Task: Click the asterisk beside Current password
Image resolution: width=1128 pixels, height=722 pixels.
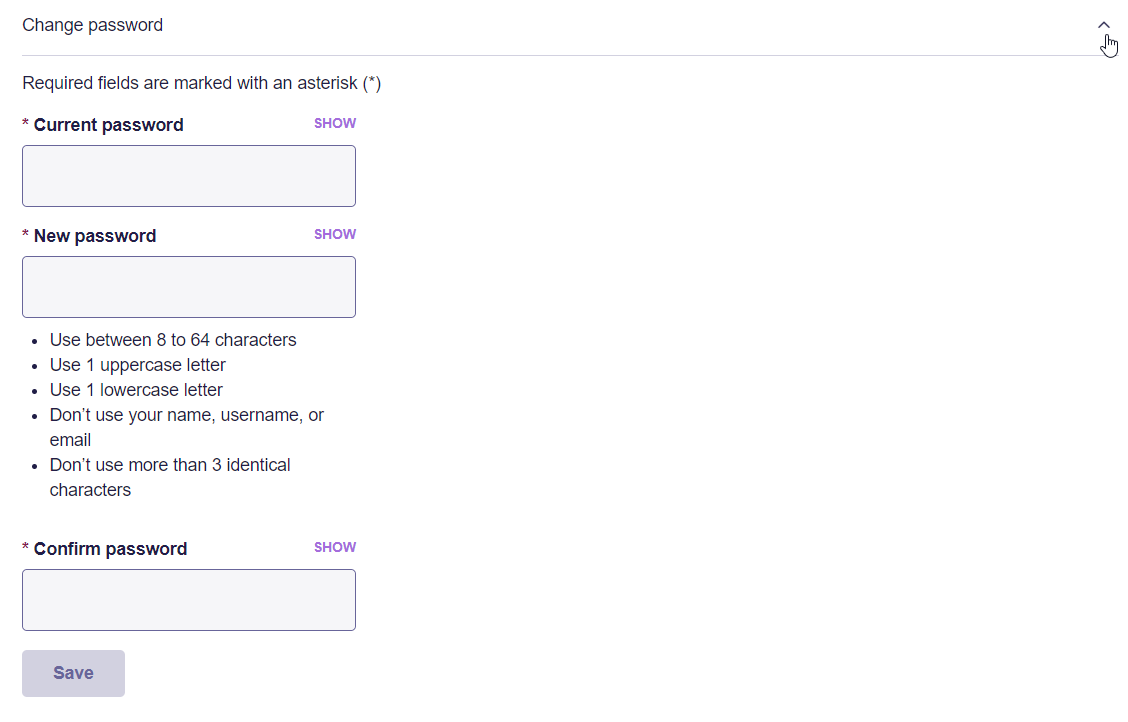Action: click(x=26, y=123)
